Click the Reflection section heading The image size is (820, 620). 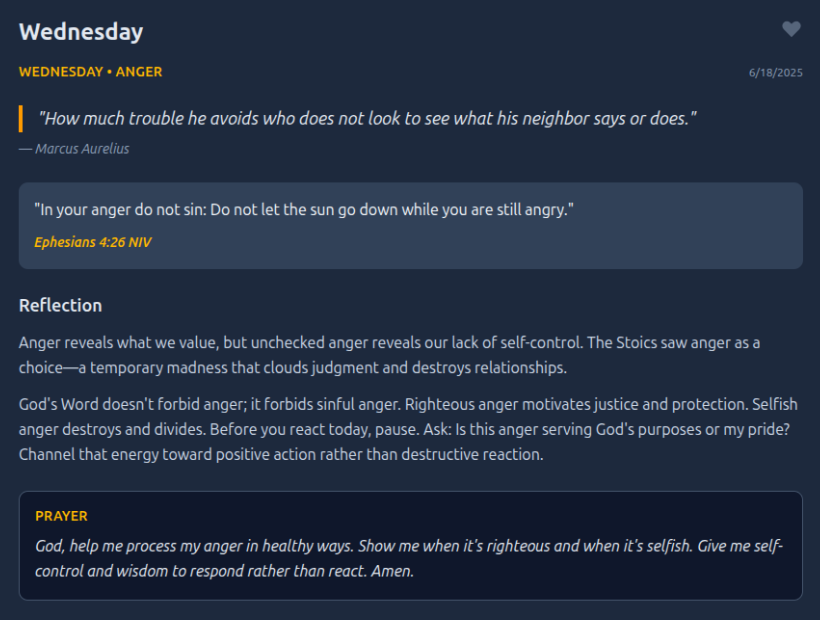click(60, 305)
